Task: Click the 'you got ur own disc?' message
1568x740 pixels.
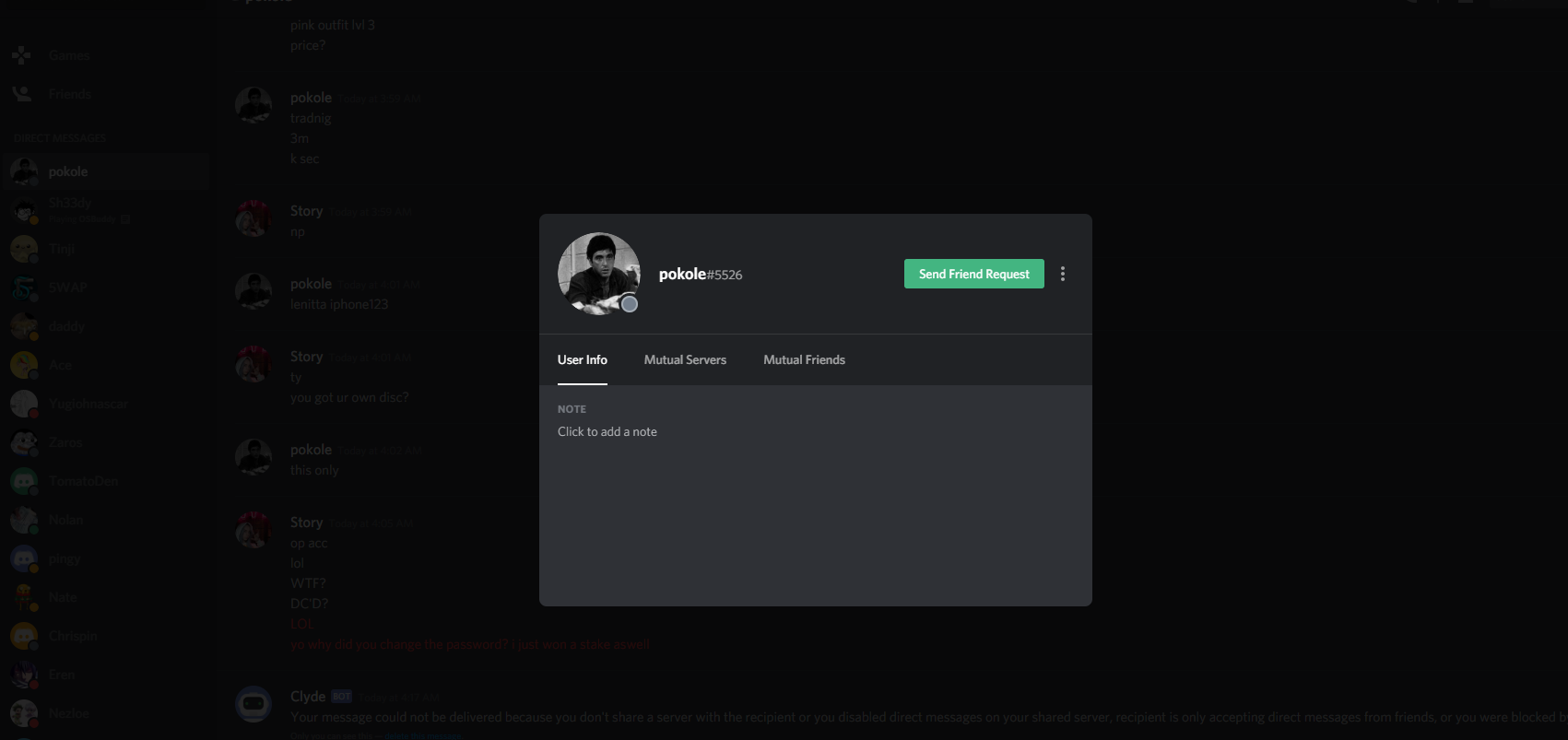Action: [349, 397]
